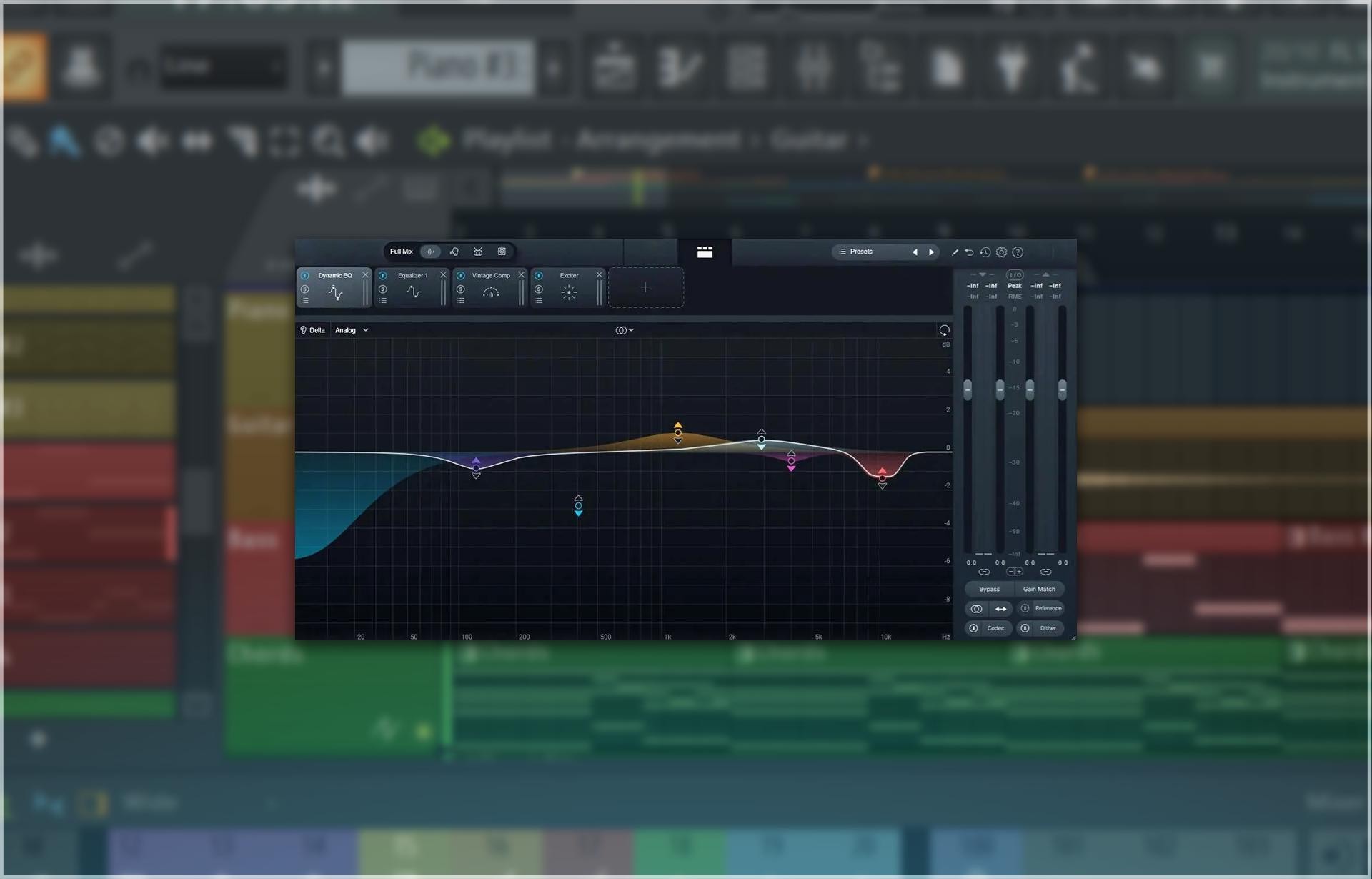Solo the Dynamic EQ module
The height and width of the screenshot is (879, 1372).
[305, 289]
